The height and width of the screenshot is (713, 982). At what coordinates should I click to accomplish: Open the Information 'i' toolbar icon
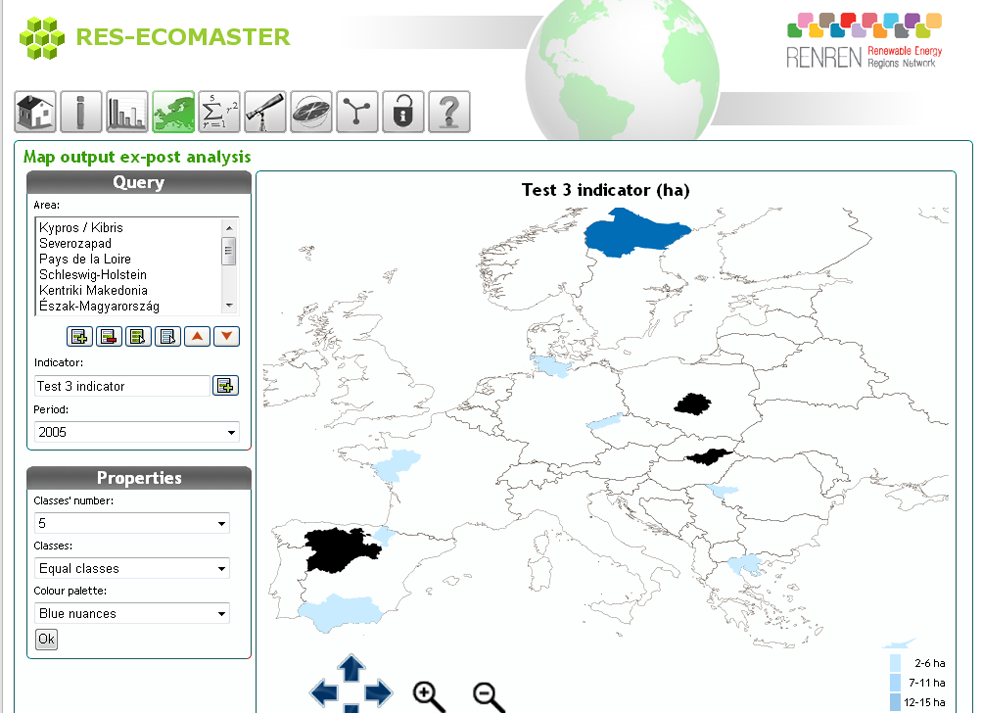(81, 112)
